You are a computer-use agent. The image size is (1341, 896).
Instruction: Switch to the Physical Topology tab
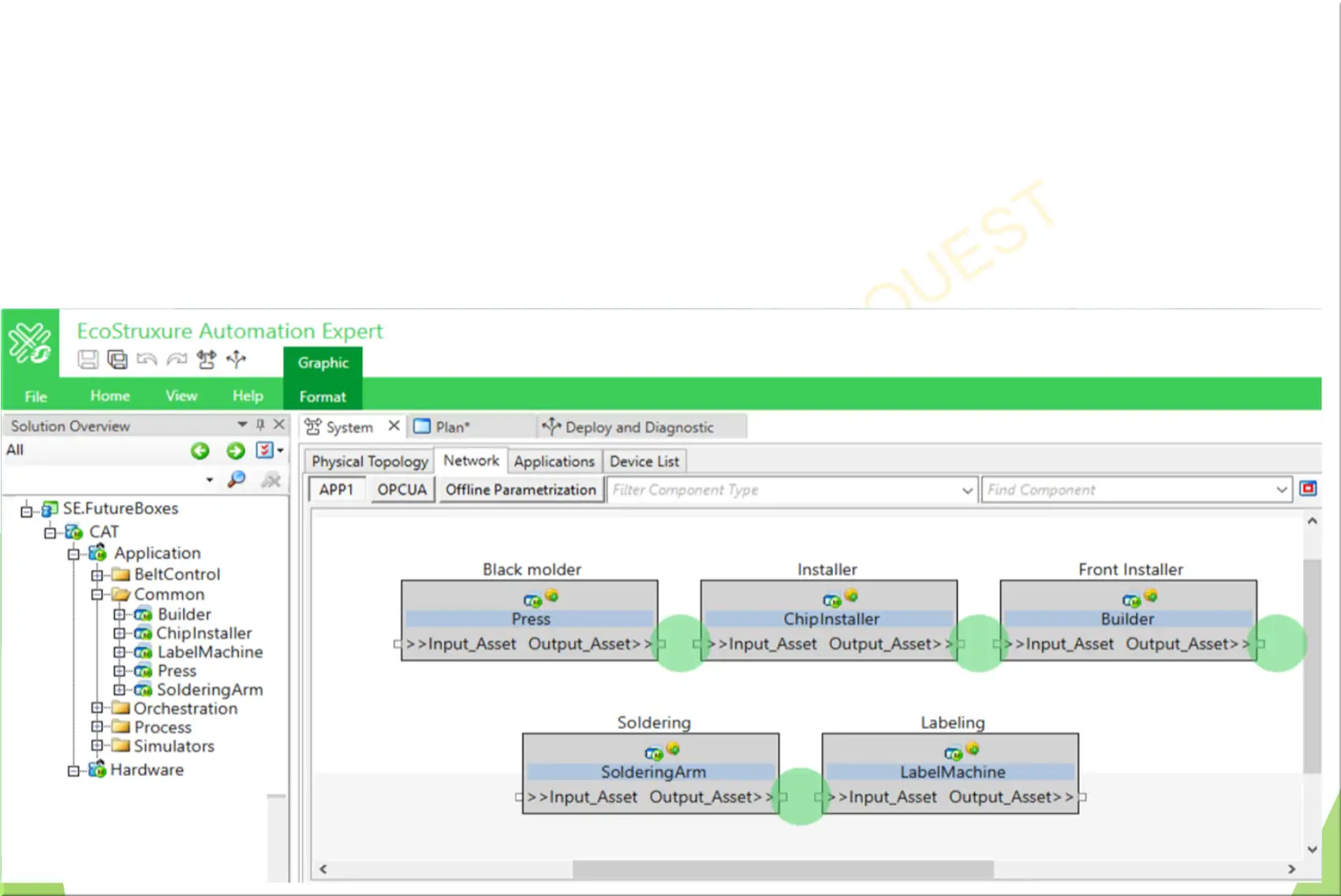click(369, 461)
